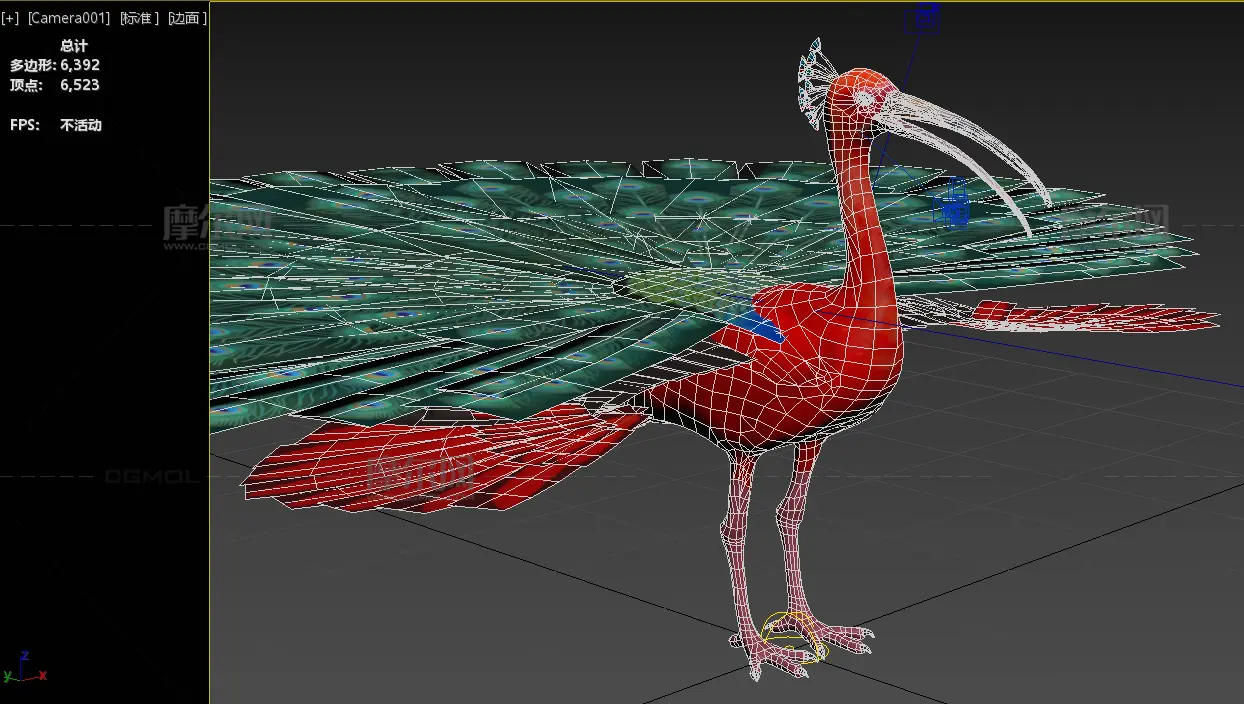The image size is (1244, 704).
Task: Click the bird's eye on the head
Action: [x=864, y=100]
